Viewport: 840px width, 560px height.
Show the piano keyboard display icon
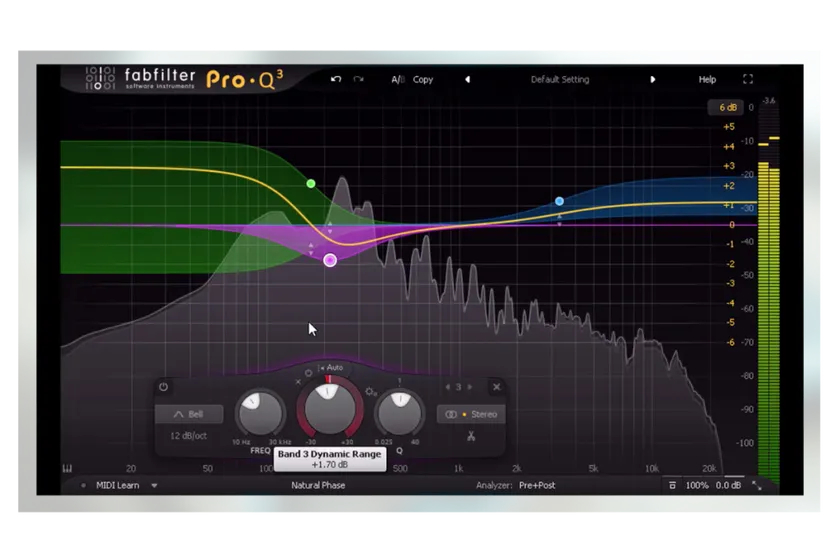pyautogui.click(x=68, y=468)
